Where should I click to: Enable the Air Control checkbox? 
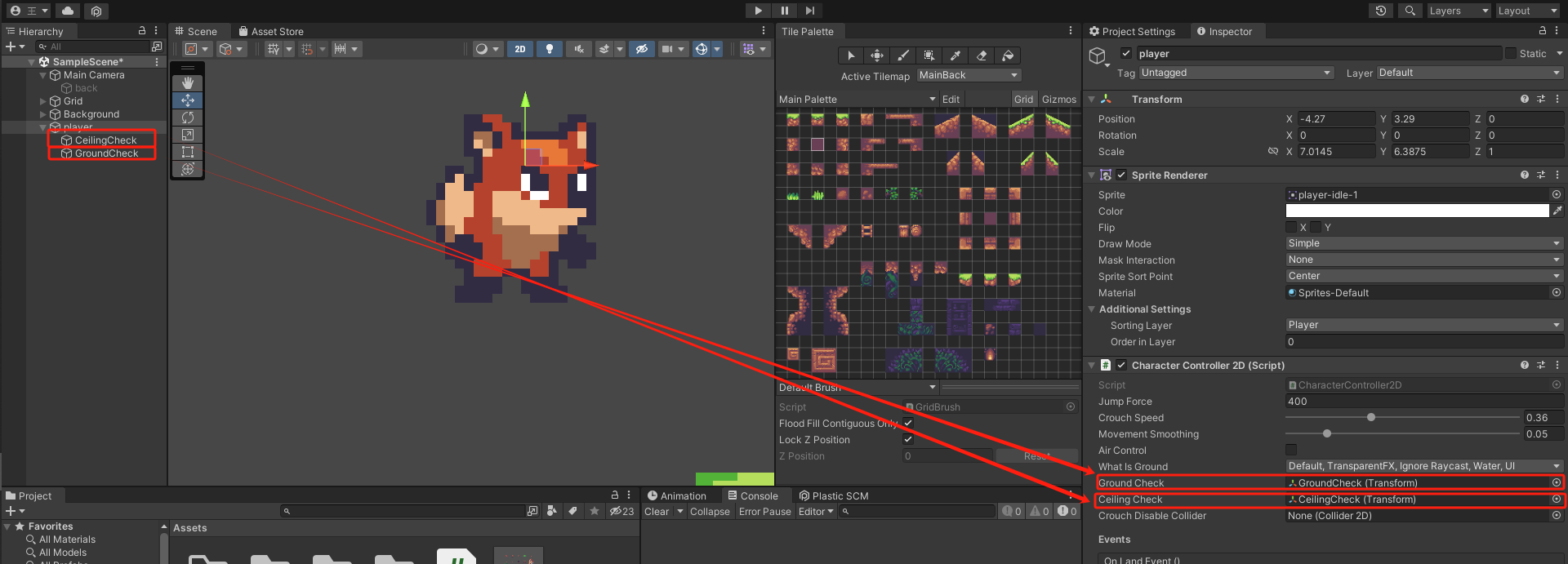pyautogui.click(x=1291, y=450)
